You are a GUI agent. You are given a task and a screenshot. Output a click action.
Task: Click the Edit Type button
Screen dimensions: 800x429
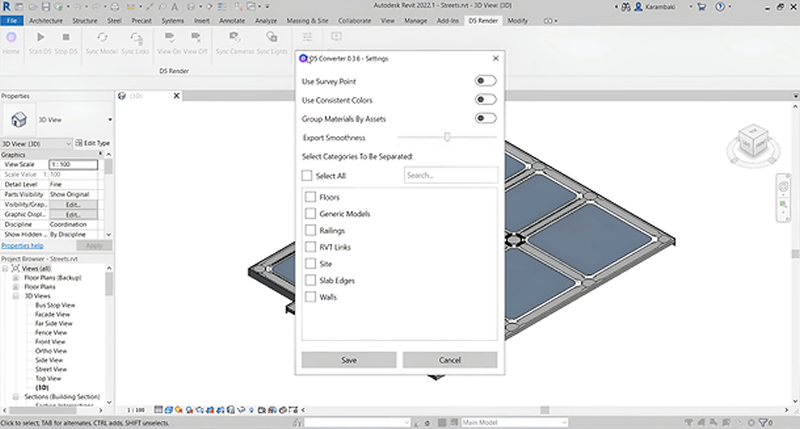tap(92, 143)
